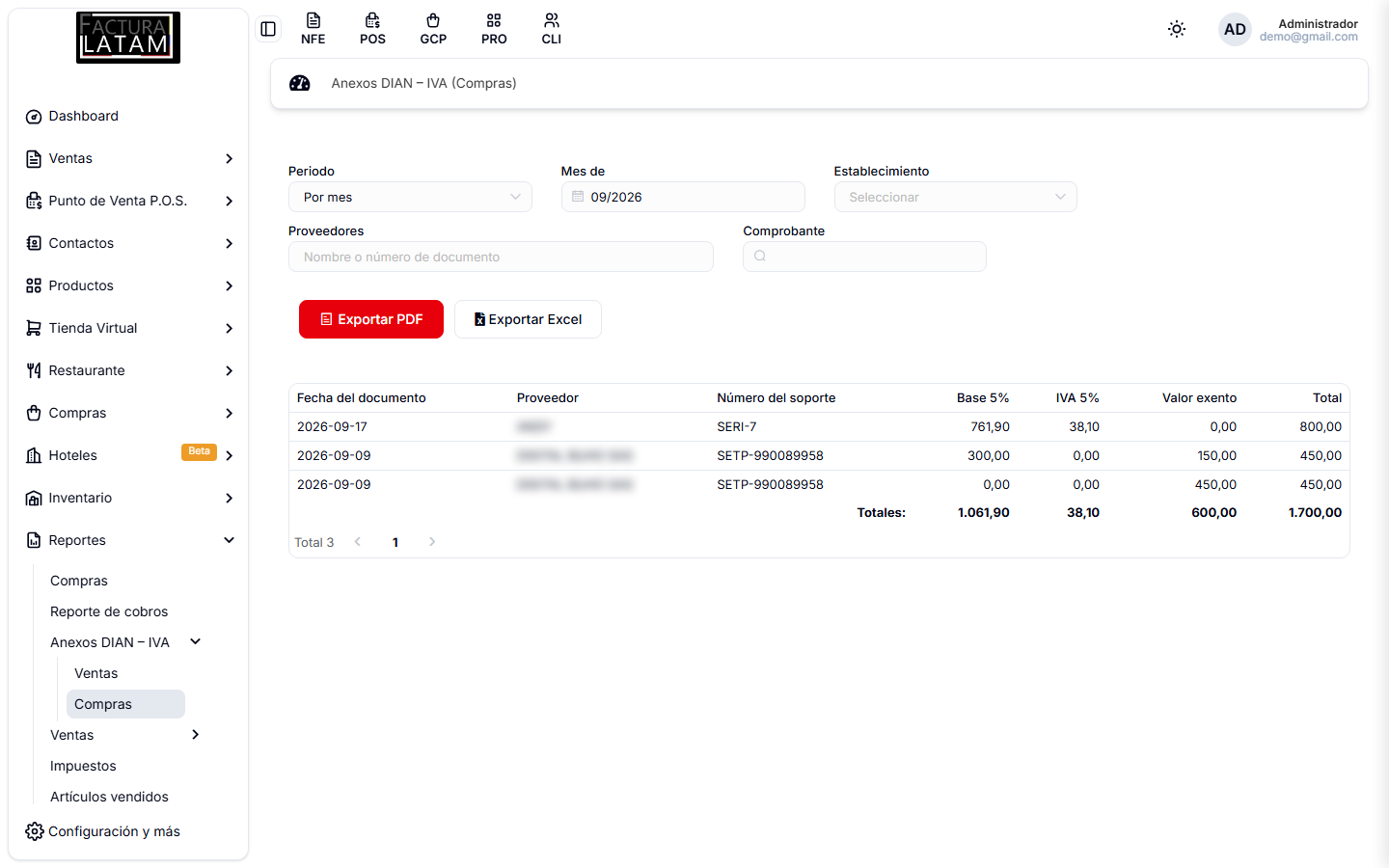Select highlighted Compras under Anexos DIAN
1389x868 pixels.
coord(125,704)
